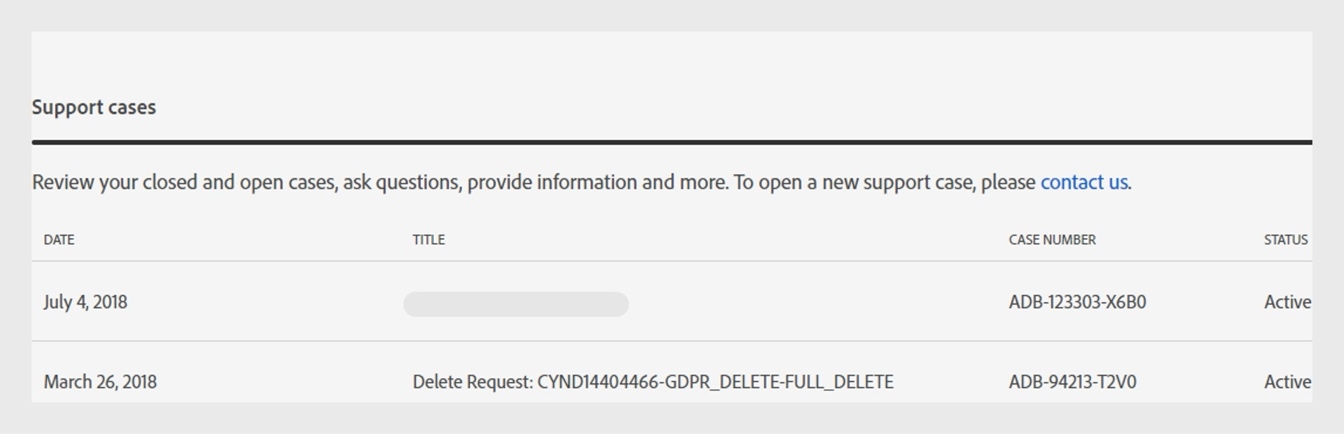Click the line below the column headers
Viewport: 1344px width, 434px height.
point(672,261)
